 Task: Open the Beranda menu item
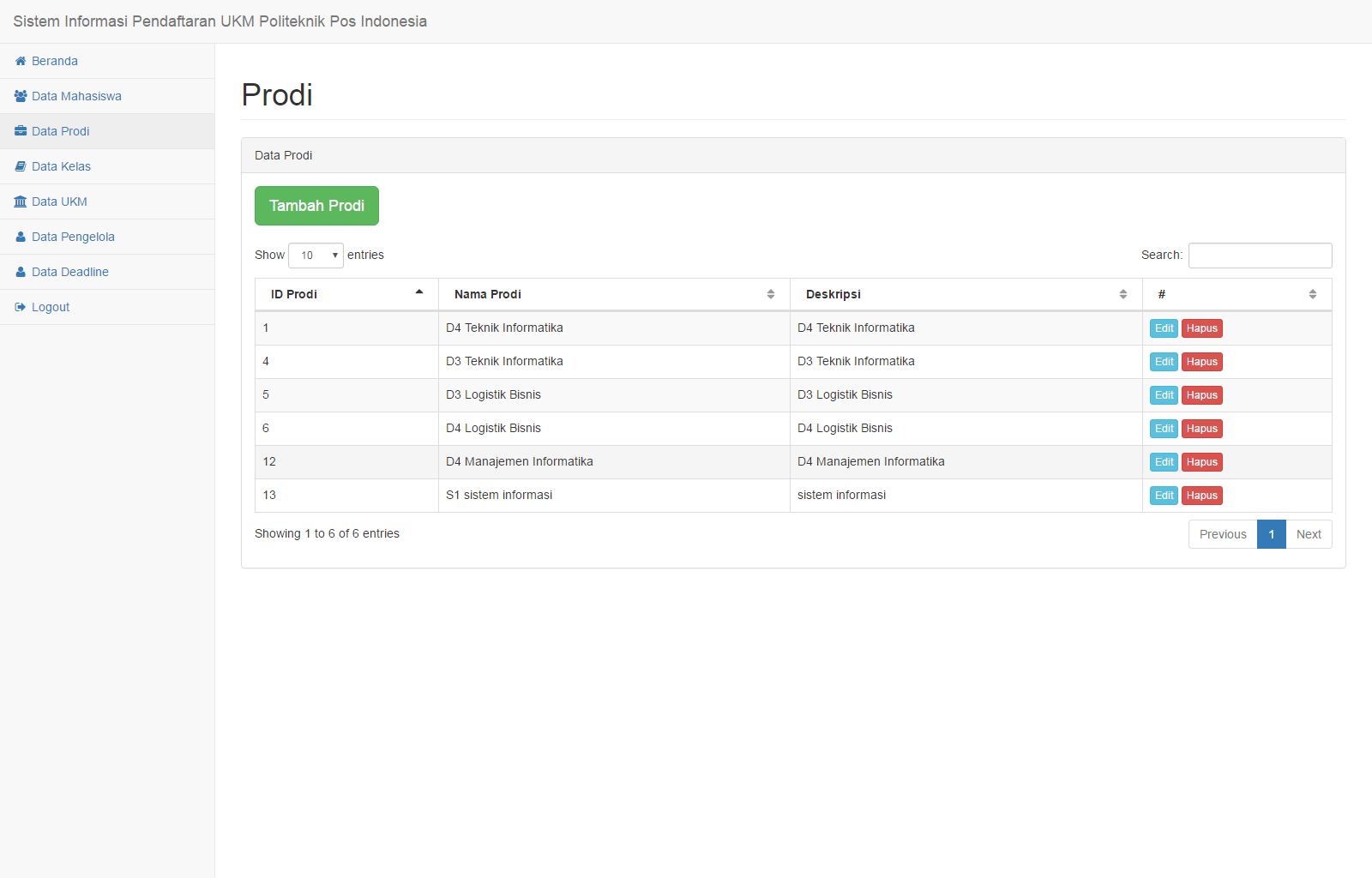click(x=107, y=61)
